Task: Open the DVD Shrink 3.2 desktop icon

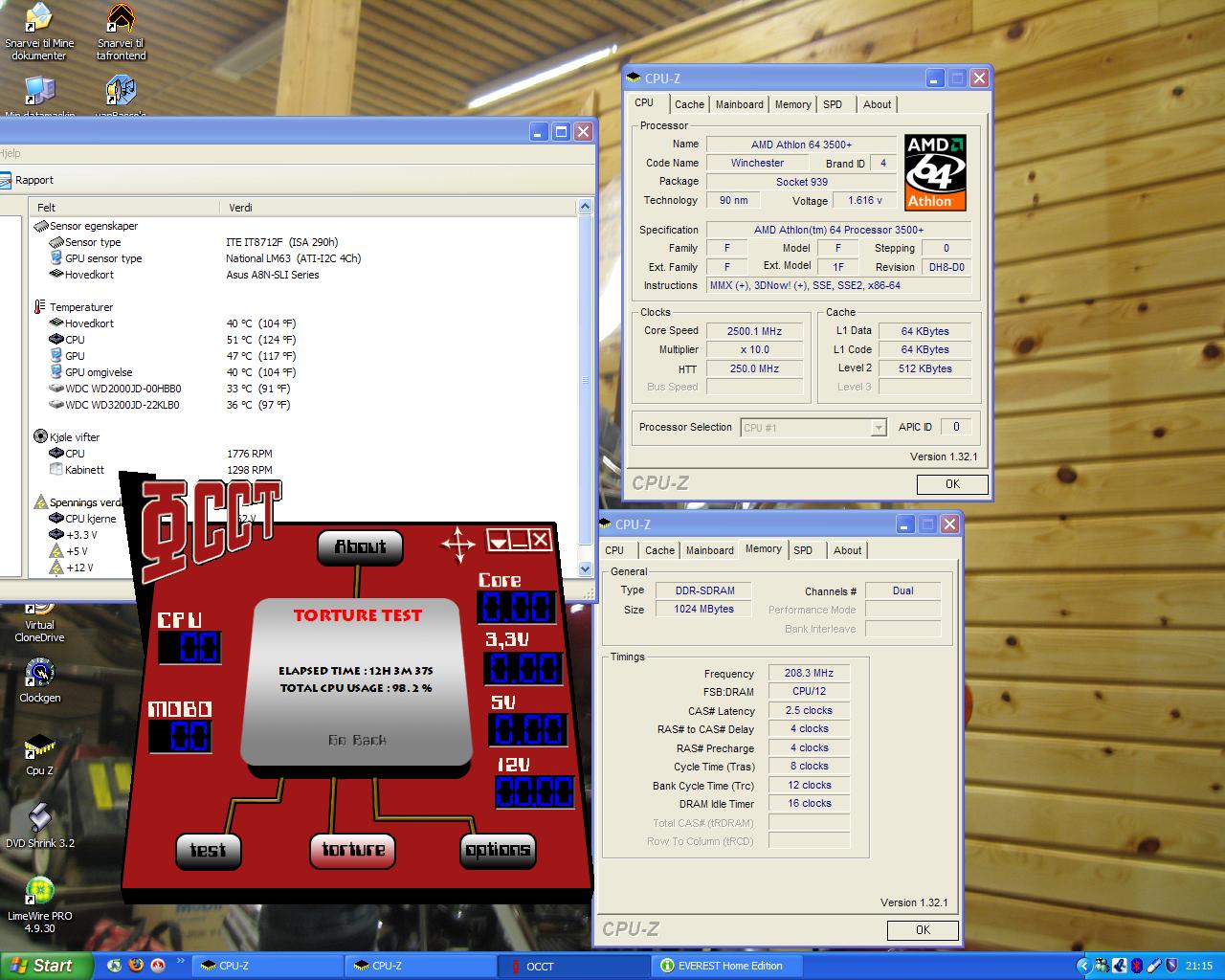Action: (x=39, y=826)
